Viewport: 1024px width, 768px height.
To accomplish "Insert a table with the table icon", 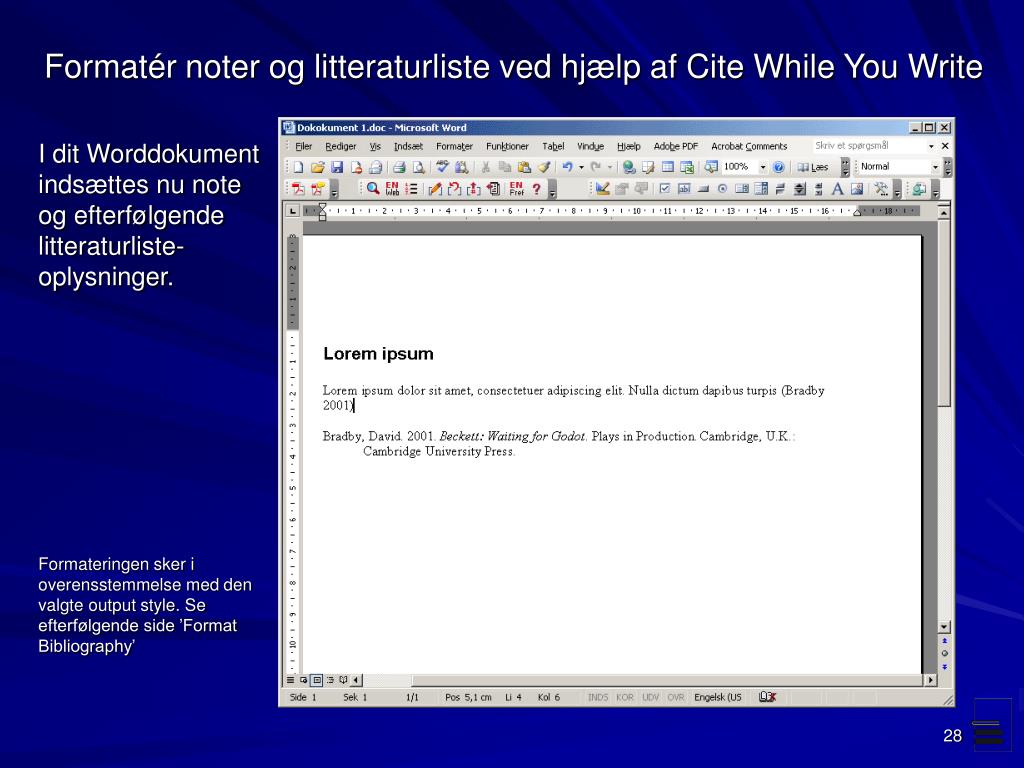I will (667, 167).
